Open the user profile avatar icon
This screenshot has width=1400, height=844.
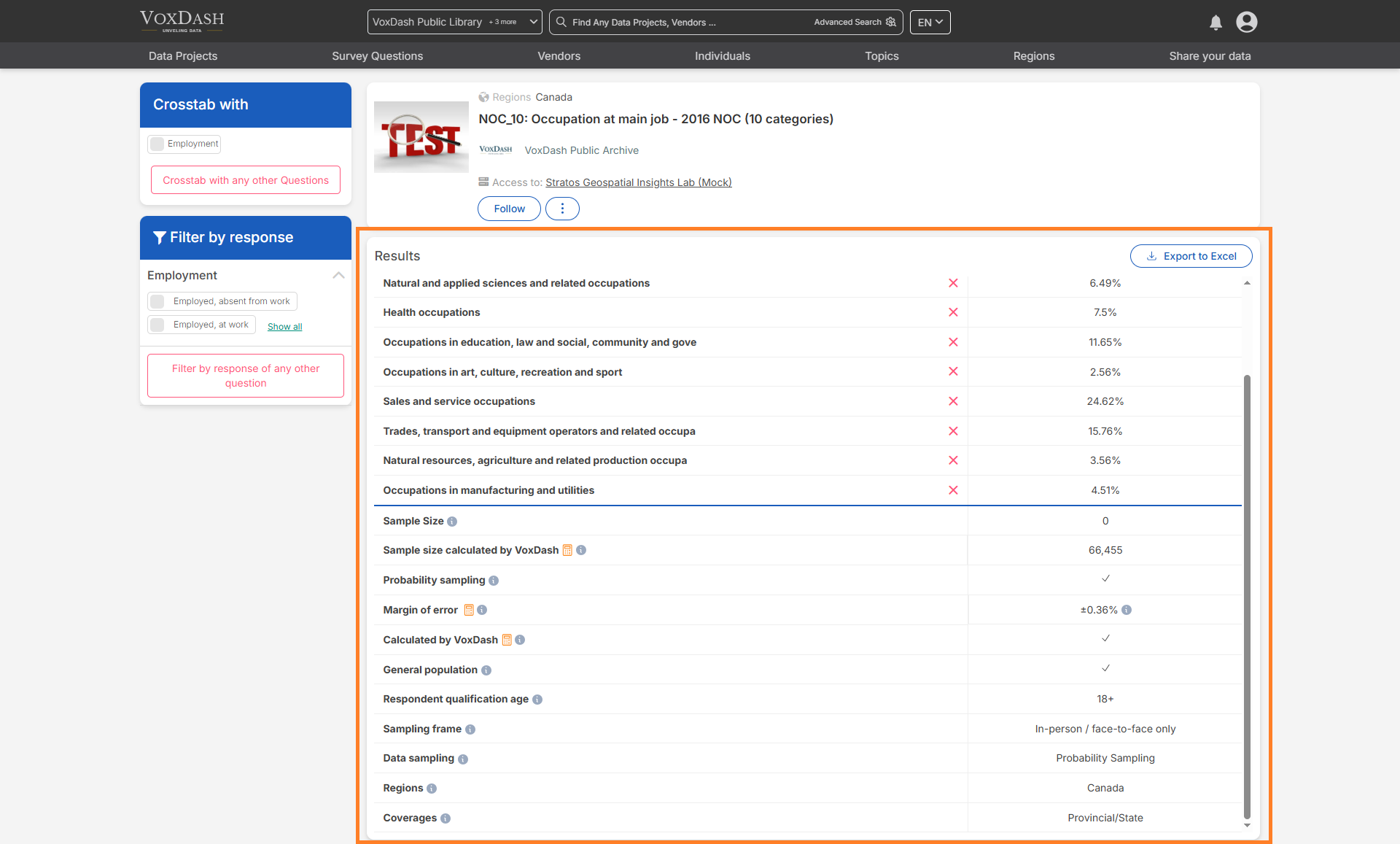(1247, 22)
